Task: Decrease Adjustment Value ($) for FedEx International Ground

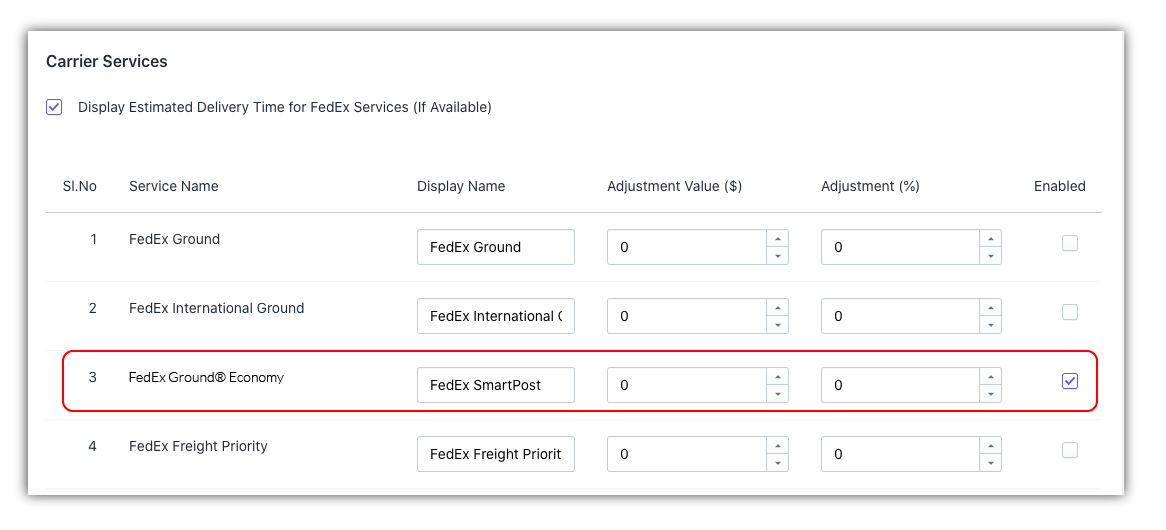Action: click(777, 325)
